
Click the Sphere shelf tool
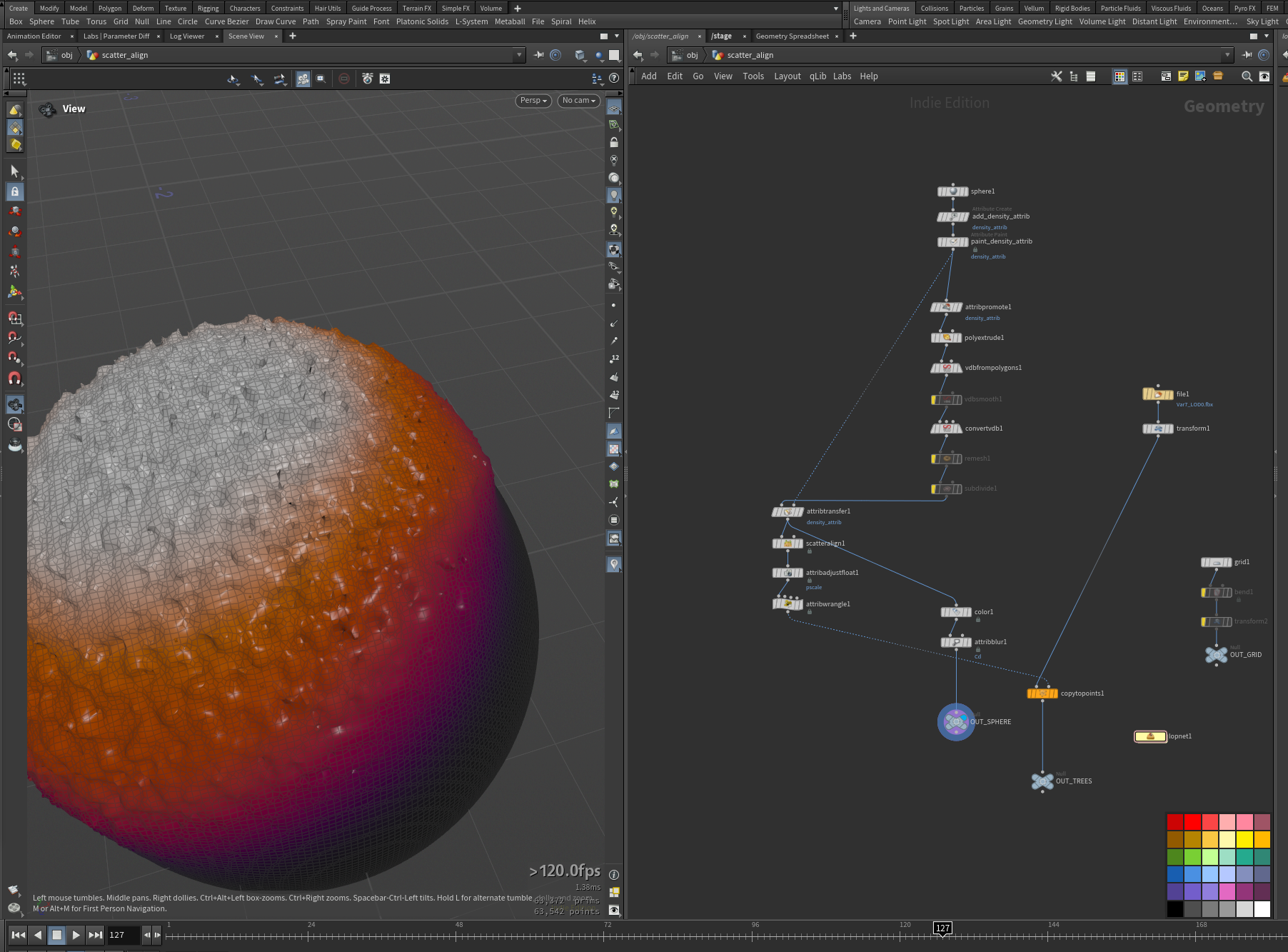point(41,21)
